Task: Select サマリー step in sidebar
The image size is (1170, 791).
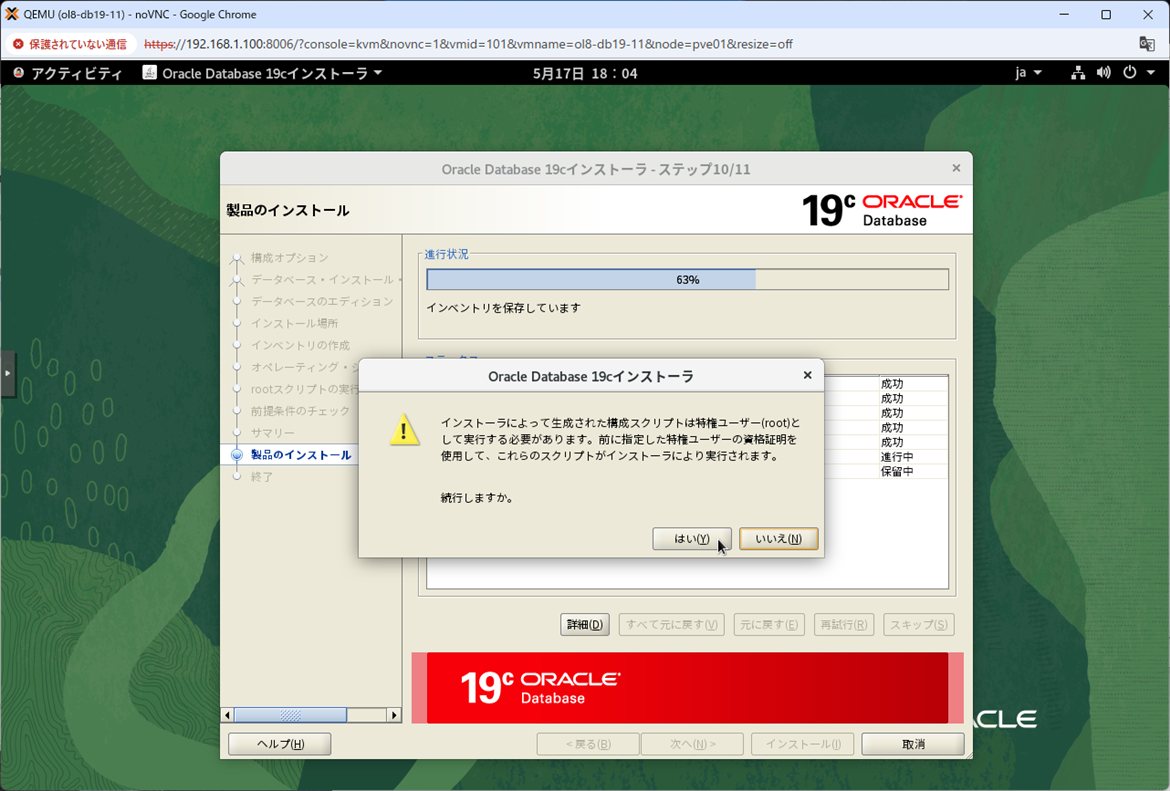Action: coord(272,433)
